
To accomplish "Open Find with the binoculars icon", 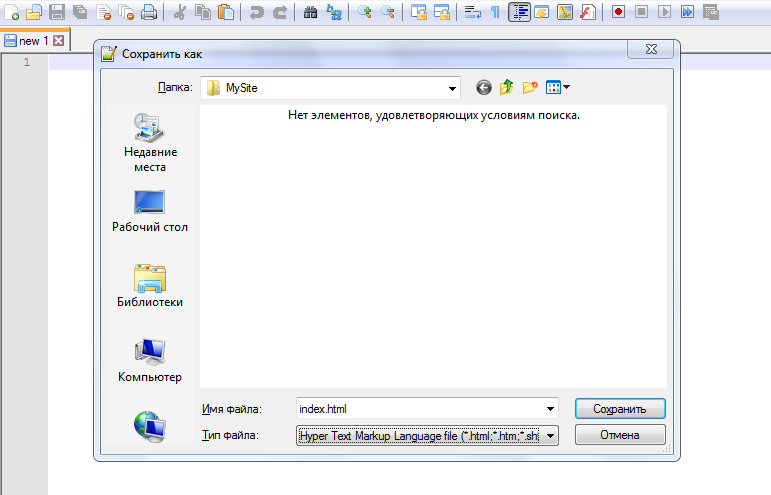I will click(x=310, y=11).
